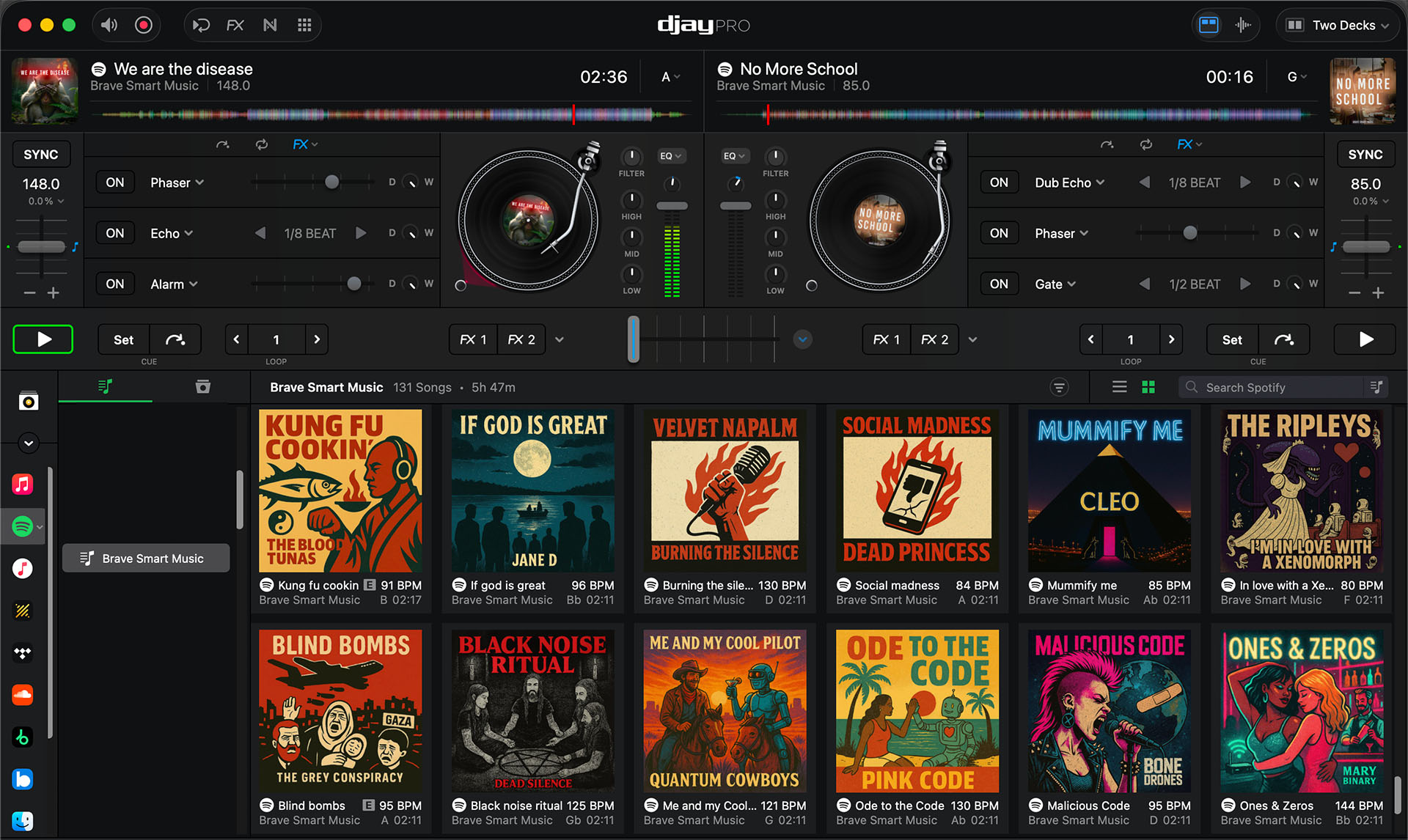
Task: Open the sampler grid icon
Action: [304, 26]
